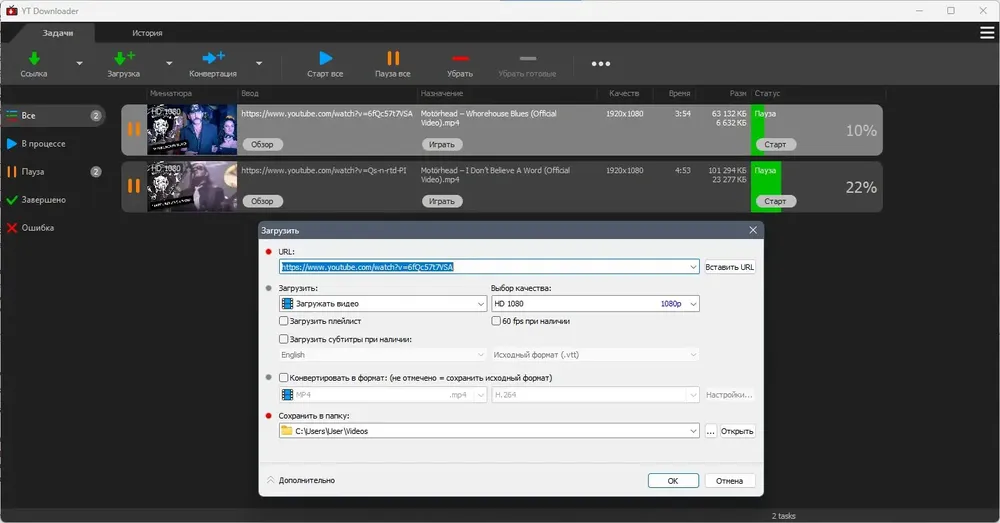1000x523 pixels.
Task: Click the Загрузка toolbar icon
Action: [124, 59]
